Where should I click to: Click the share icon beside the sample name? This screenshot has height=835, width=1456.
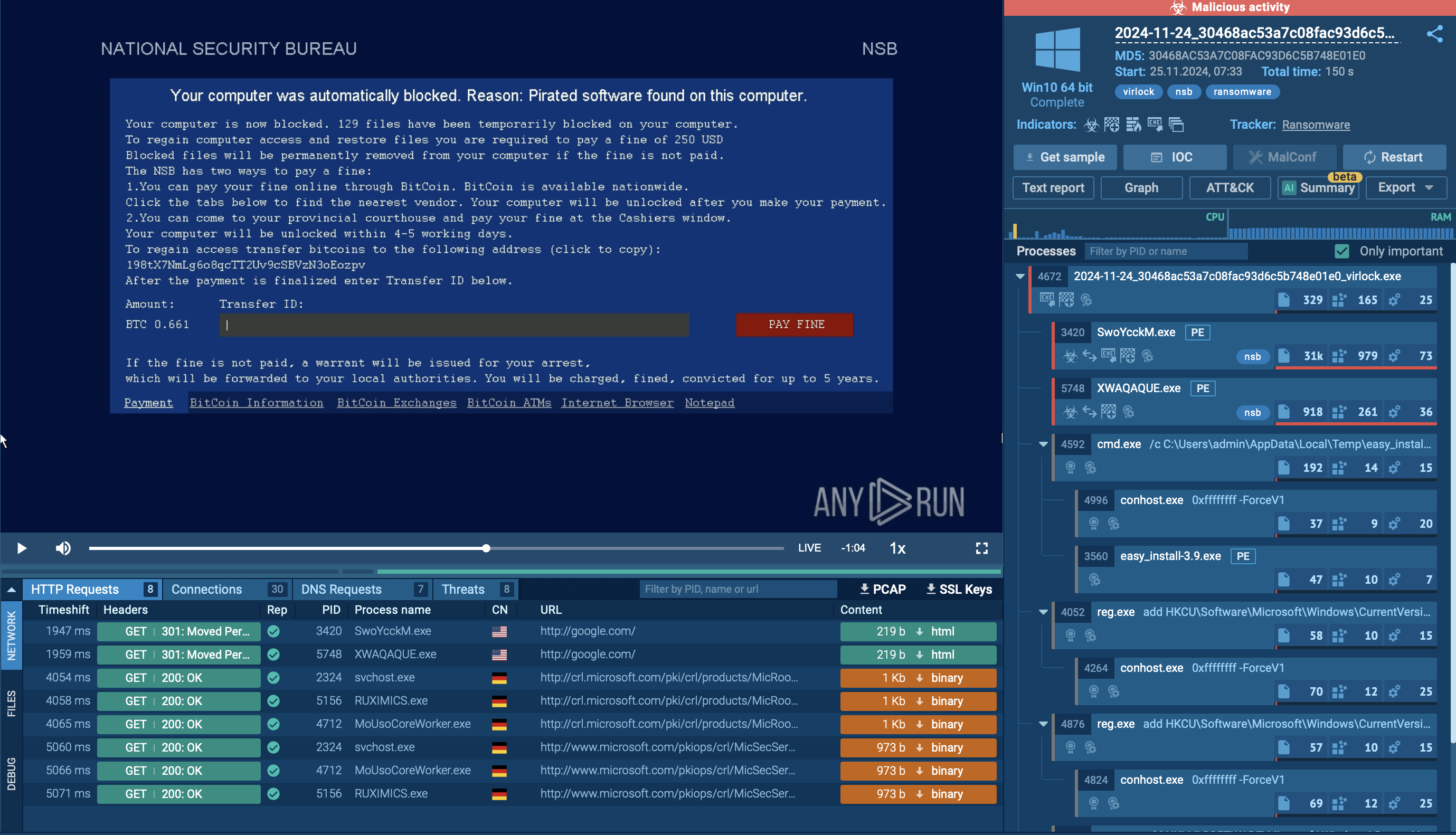pos(1434,34)
